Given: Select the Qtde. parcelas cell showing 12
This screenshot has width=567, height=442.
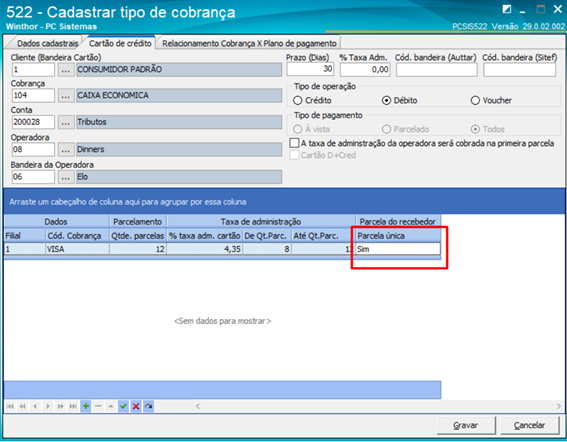Looking at the screenshot, I should pos(138,249).
